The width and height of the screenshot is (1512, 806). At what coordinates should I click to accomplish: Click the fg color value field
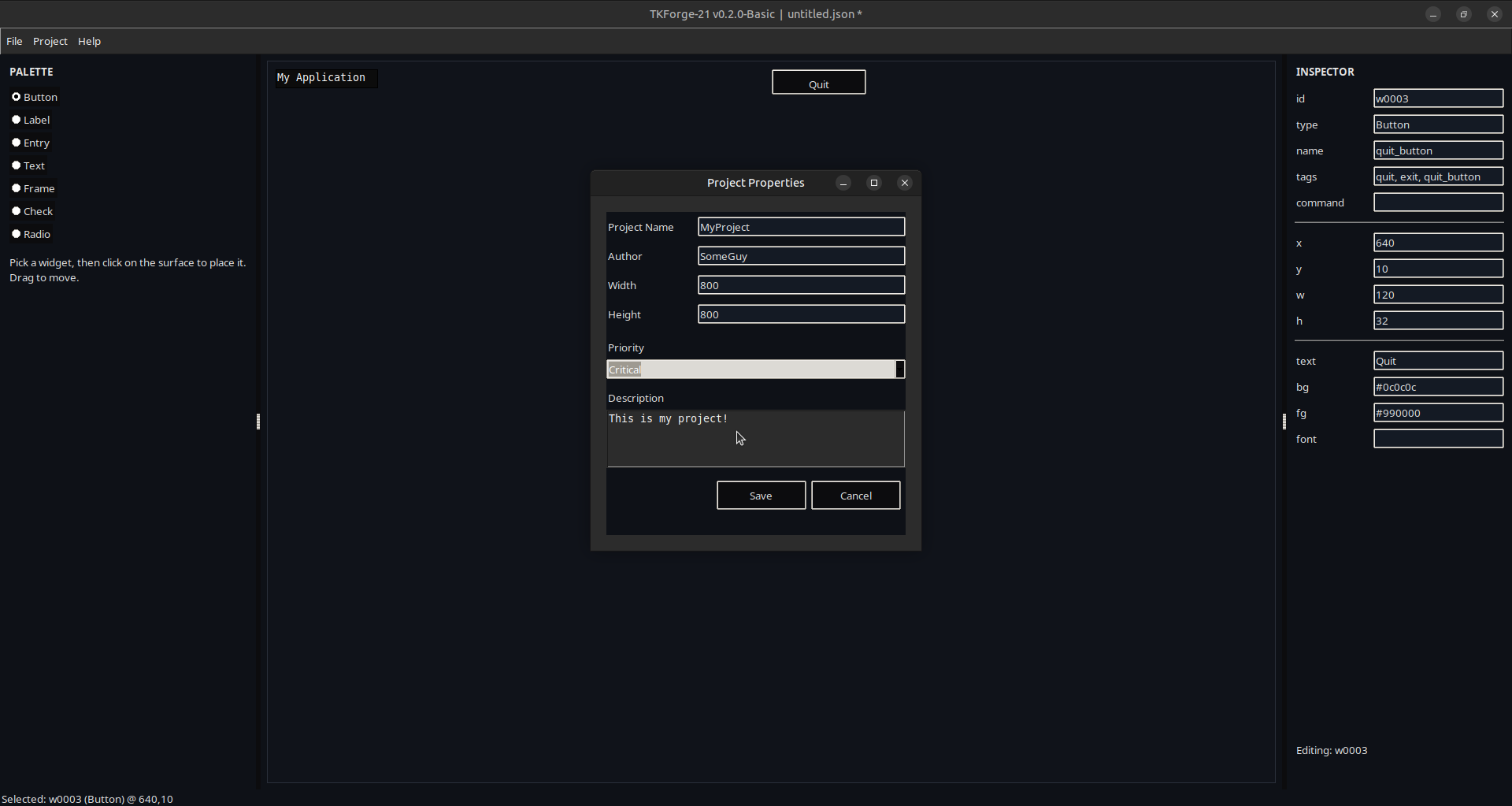tap(1438, 413)
